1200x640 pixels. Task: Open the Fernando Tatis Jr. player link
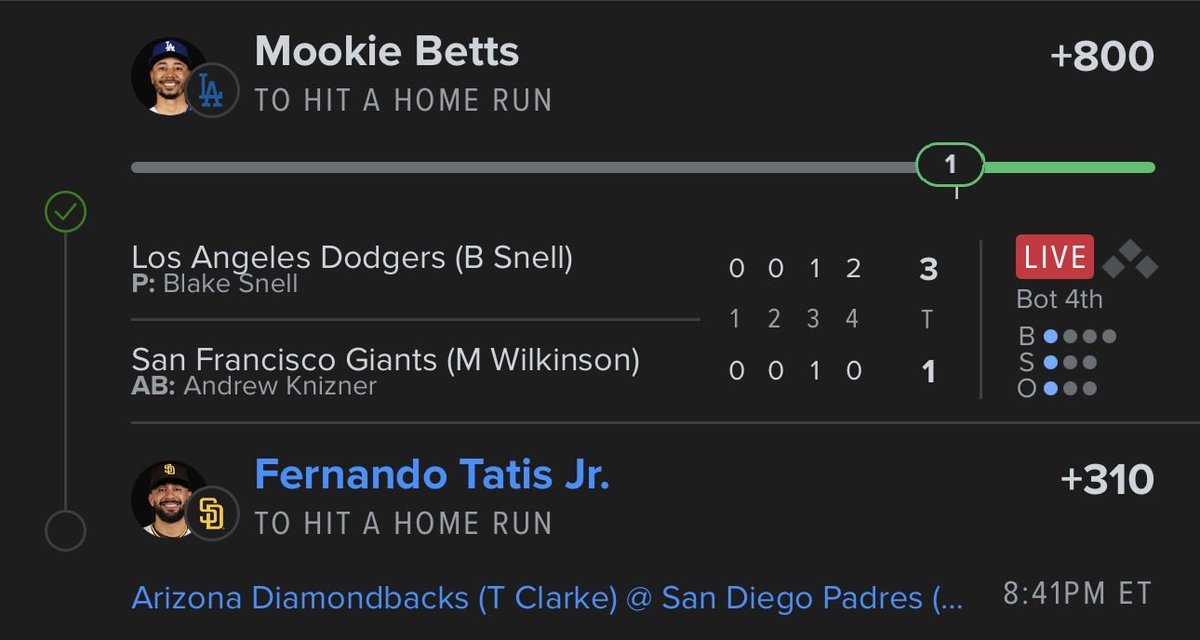coord(432,475)
